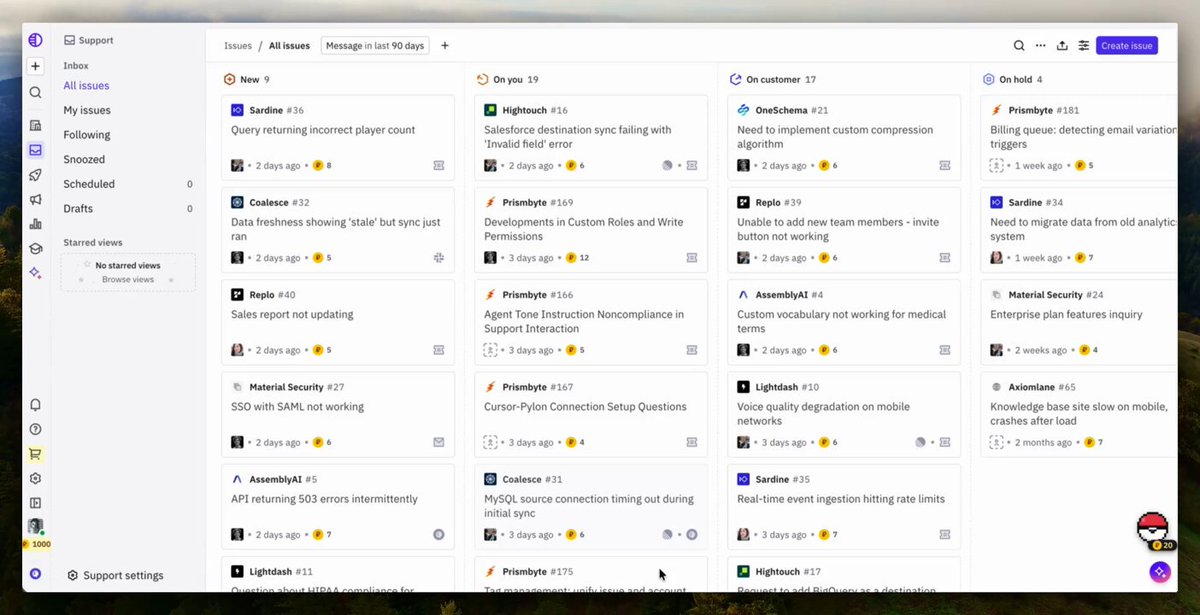Image resolution: width=1200 pixels, height=615 pixels.
Task: Open the bar chart analytics icon
Action: pos(35,224)
